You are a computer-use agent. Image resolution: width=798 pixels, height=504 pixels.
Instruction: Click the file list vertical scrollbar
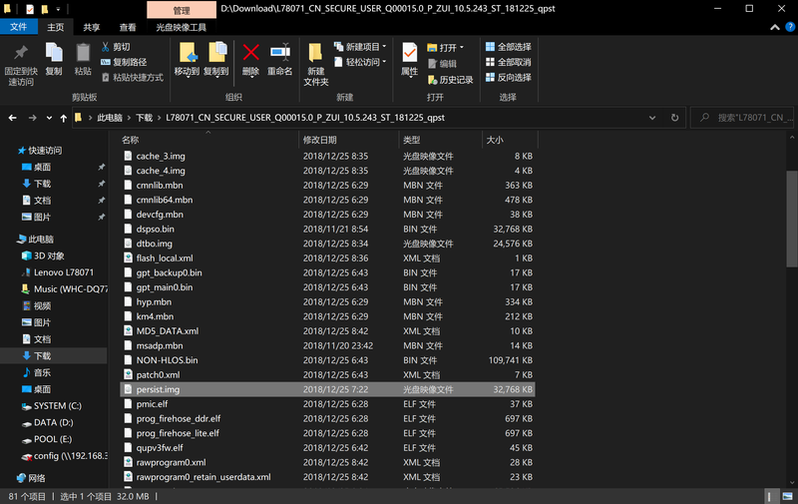[791, 219]
